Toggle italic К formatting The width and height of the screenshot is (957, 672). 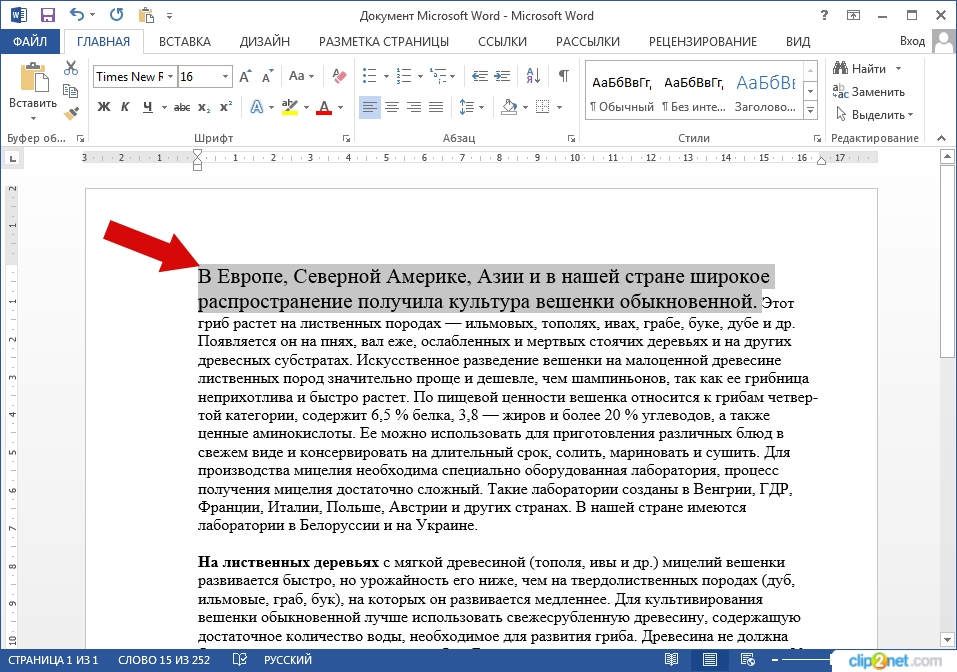(x=126, y=107)
